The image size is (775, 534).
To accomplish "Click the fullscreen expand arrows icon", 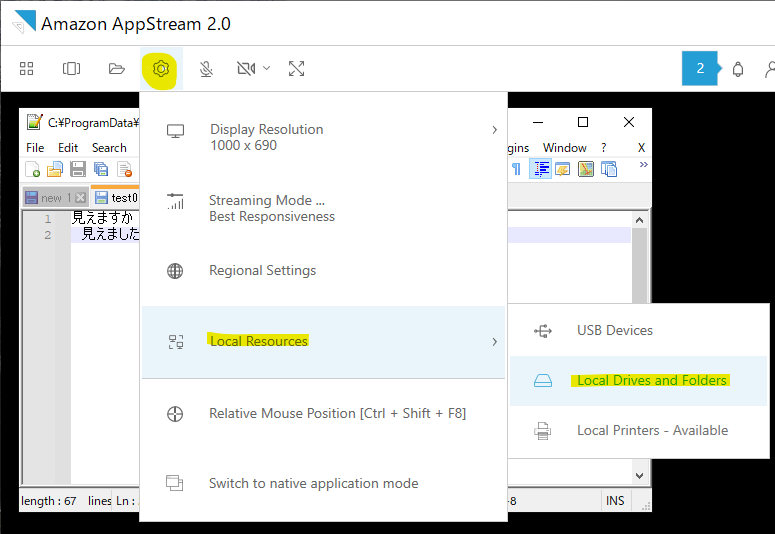I will (x=297, y=69).
